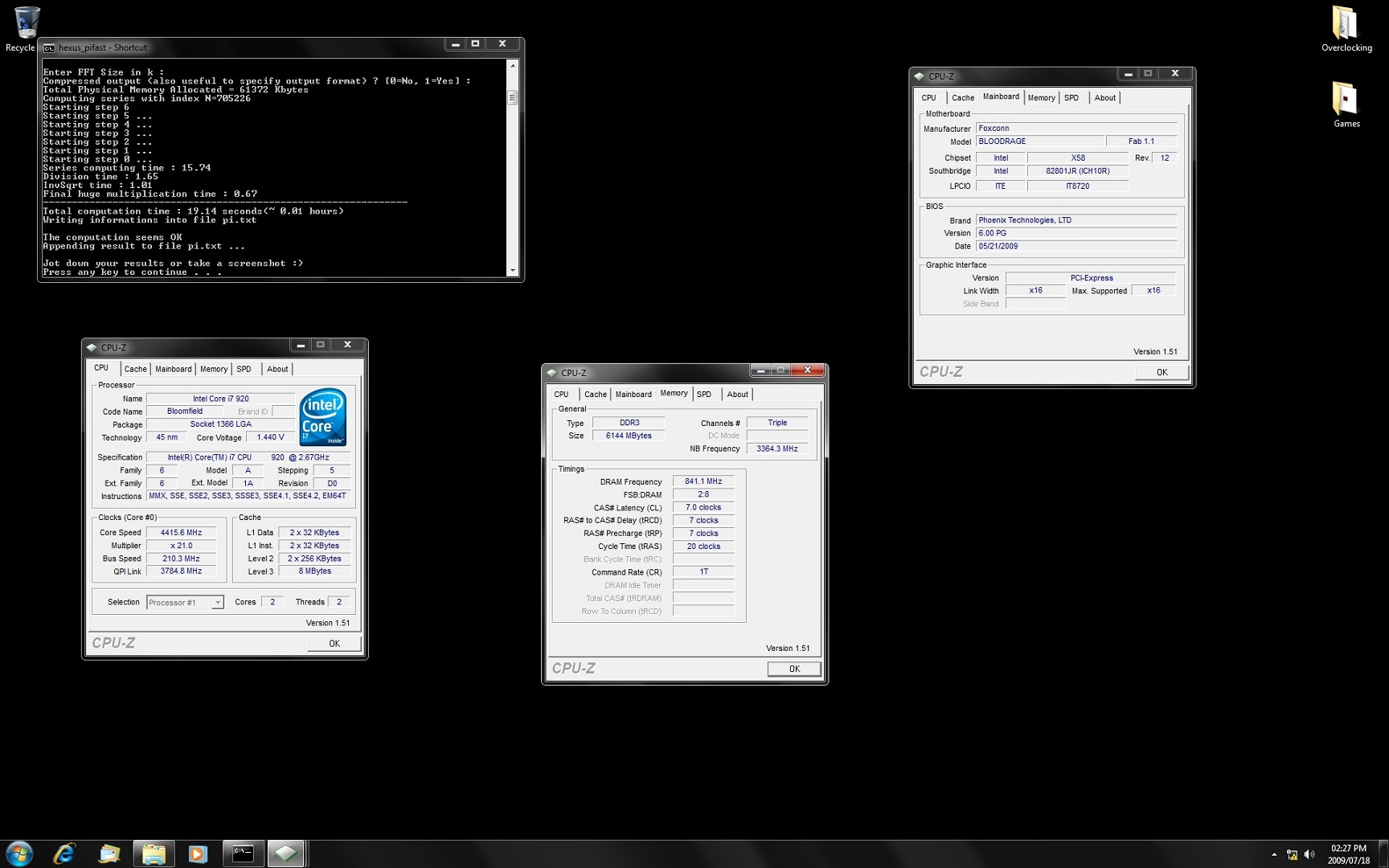The width and height of the screenshot is (1389, 868).
Task: Click the console scrollbar thumb
Action: click(513, 98)
